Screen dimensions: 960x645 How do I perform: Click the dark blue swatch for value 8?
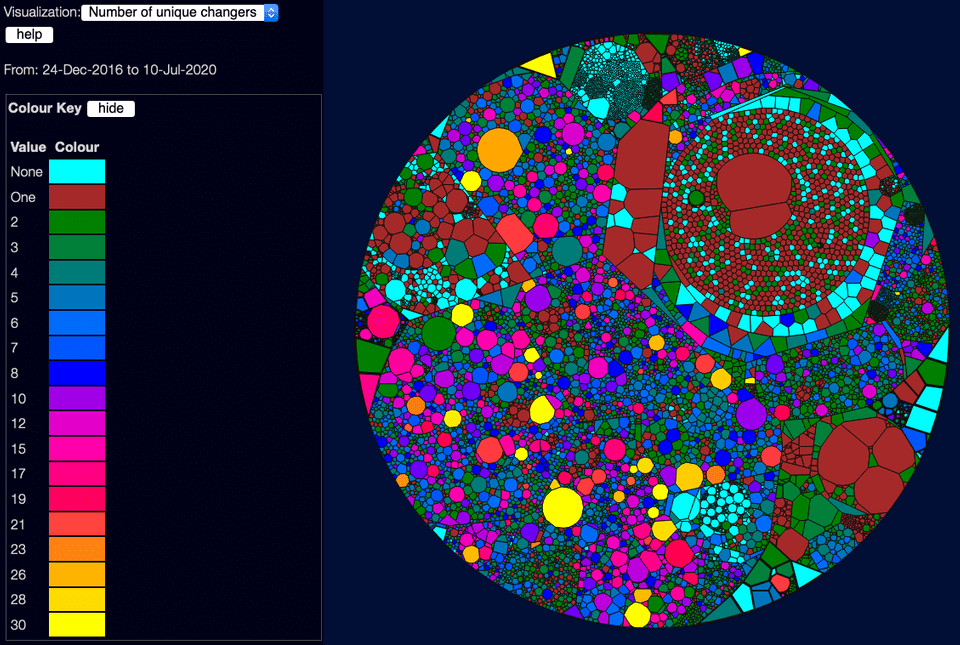[77, 373]
